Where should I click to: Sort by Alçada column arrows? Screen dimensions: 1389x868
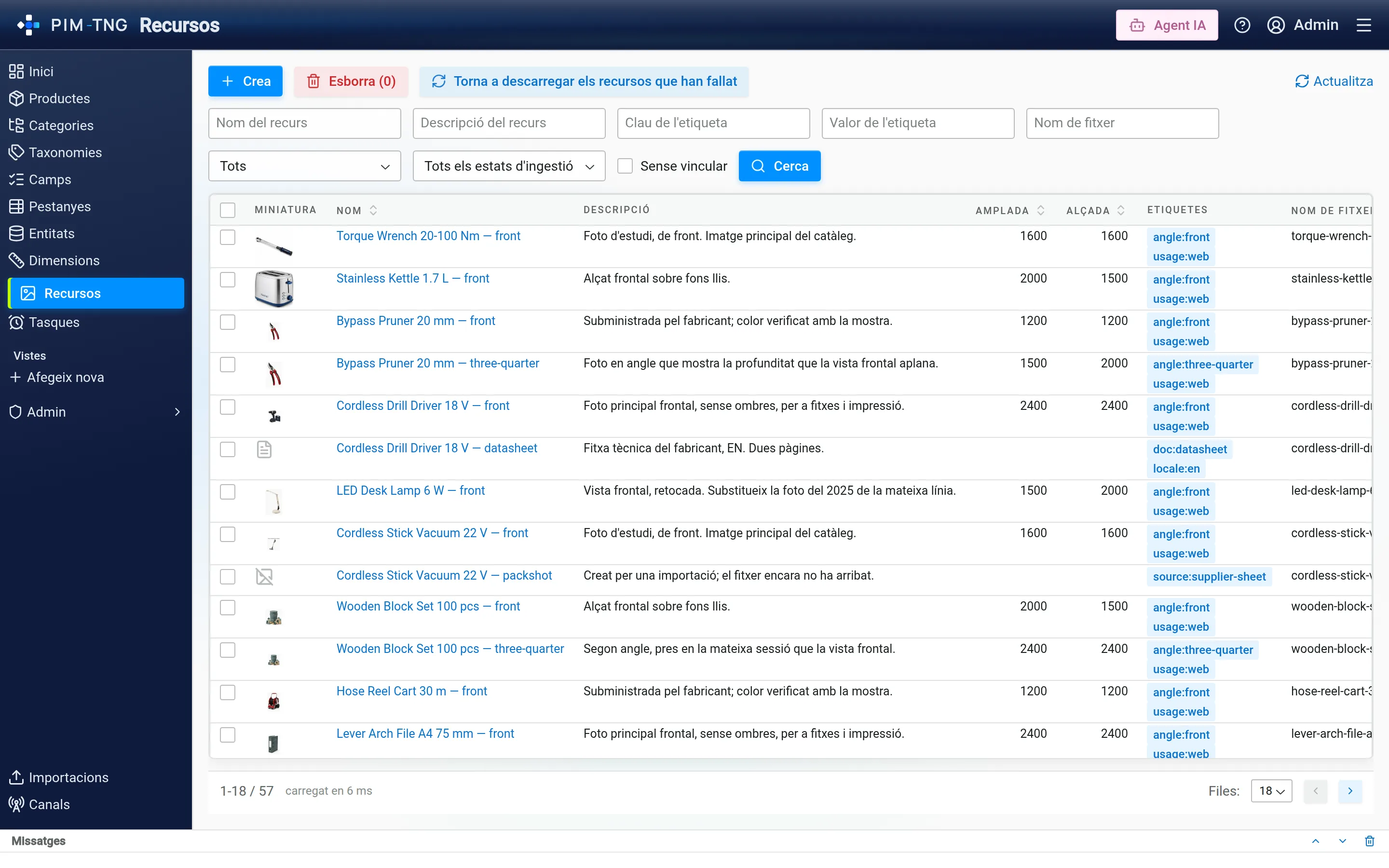coord(1121,210)
